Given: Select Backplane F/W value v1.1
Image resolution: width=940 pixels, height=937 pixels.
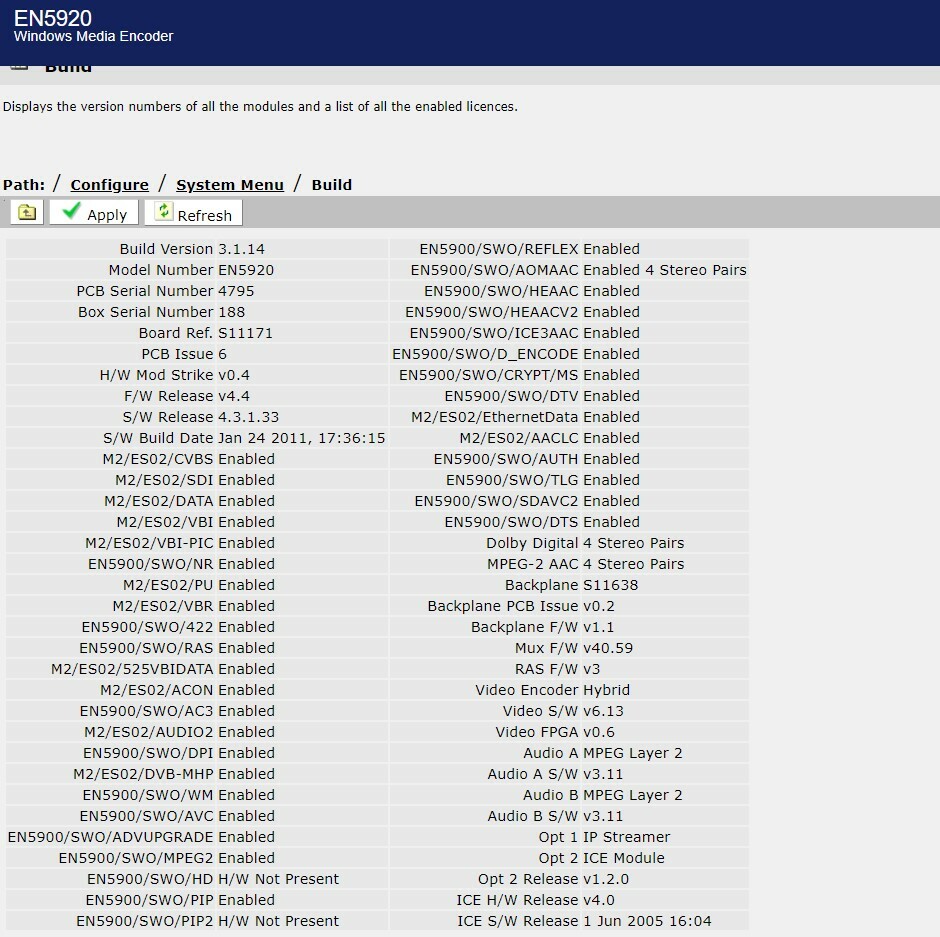Looking at the screenshot, I should 598,626.
